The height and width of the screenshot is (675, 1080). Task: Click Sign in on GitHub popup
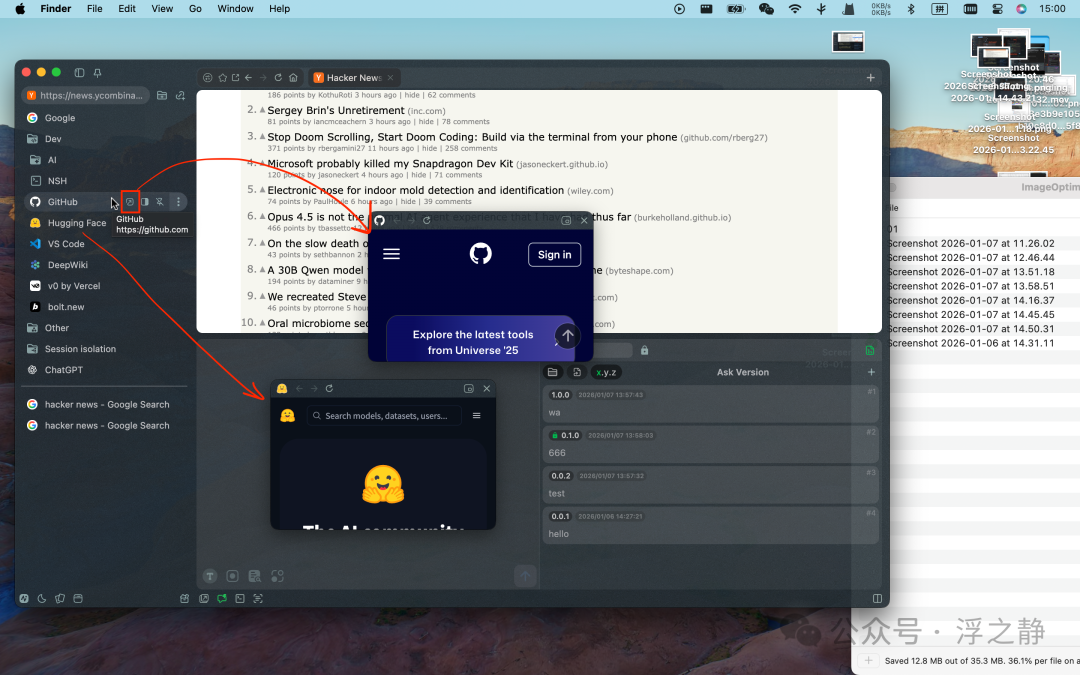(554, 255)
